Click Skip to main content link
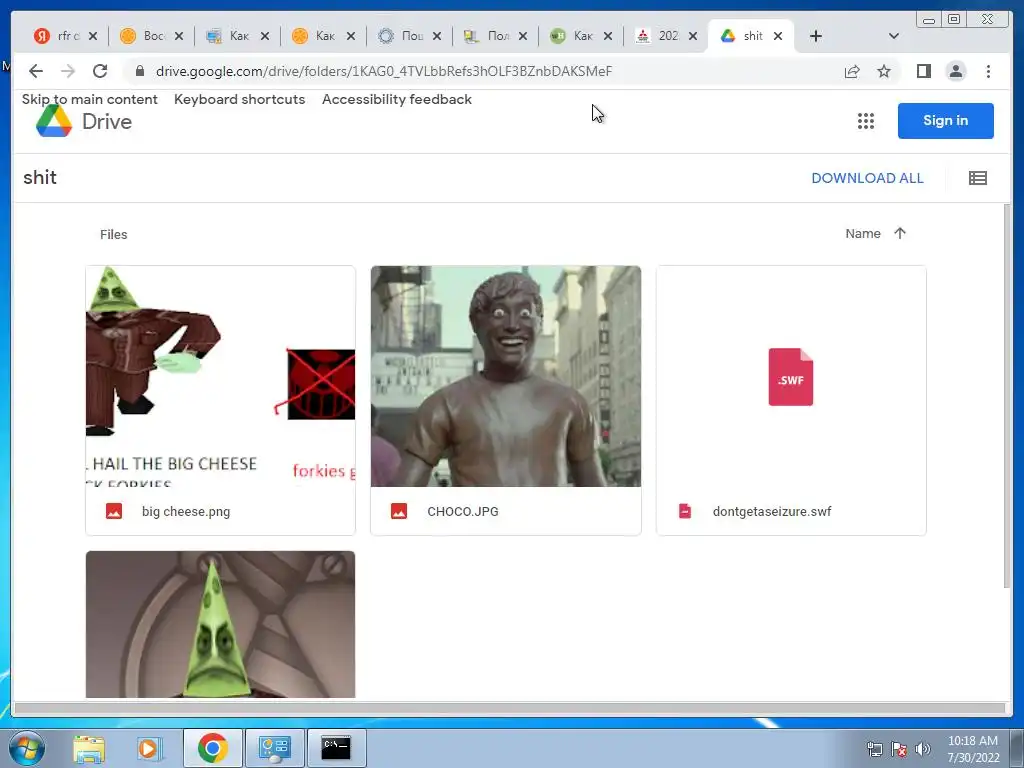 (89, 99)
